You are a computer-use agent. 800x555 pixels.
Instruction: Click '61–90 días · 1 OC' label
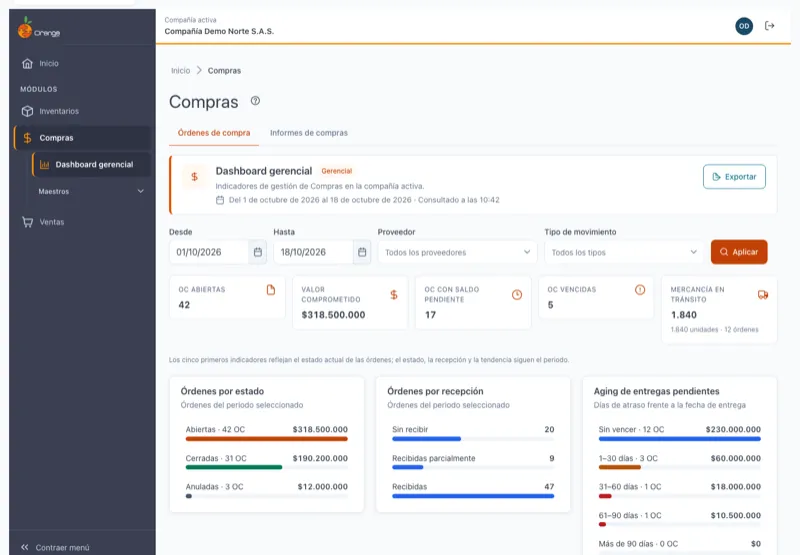pos(630,515)
